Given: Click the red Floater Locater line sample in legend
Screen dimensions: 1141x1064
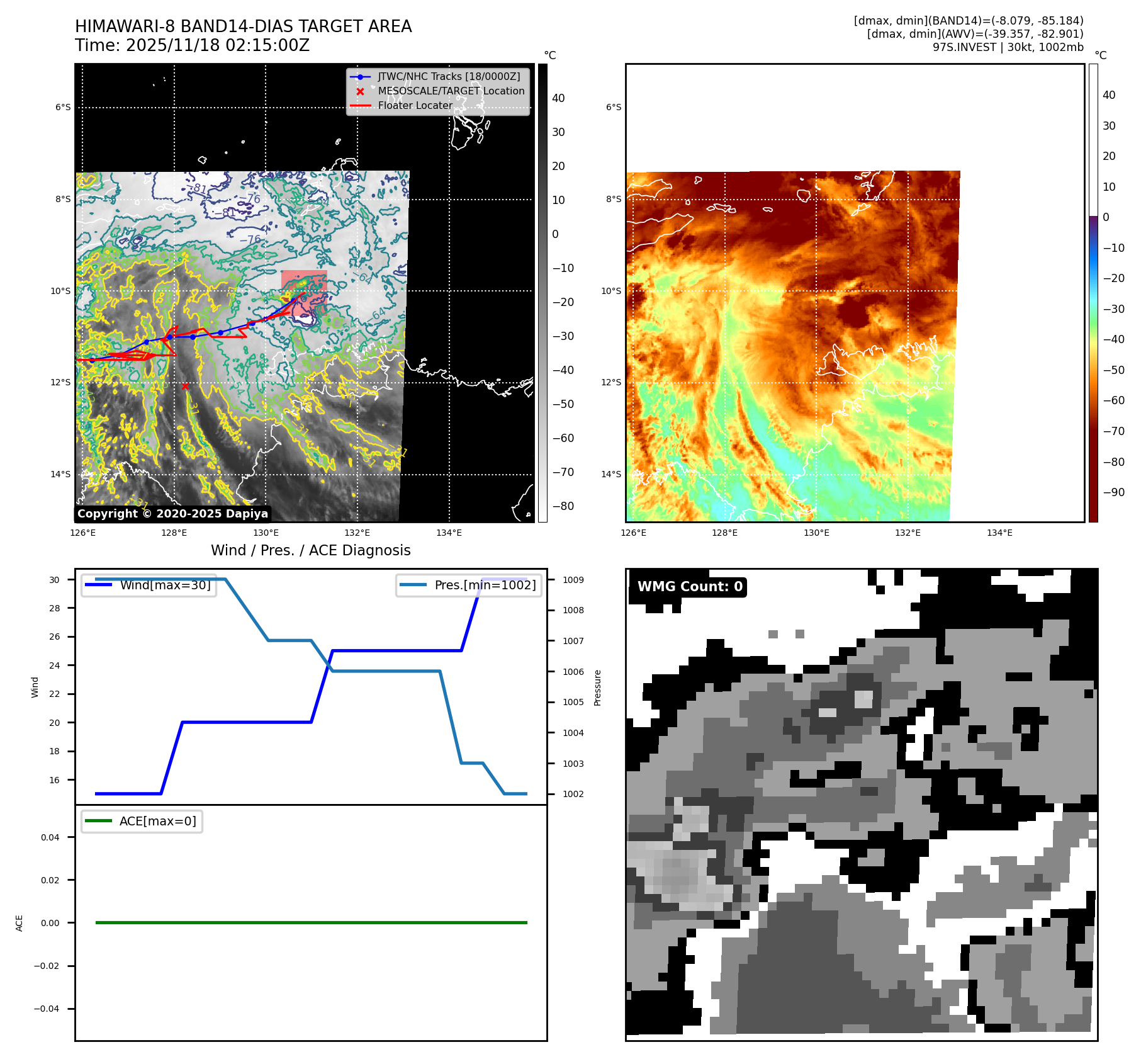Looking at the screenshot, I should point(360,106).
